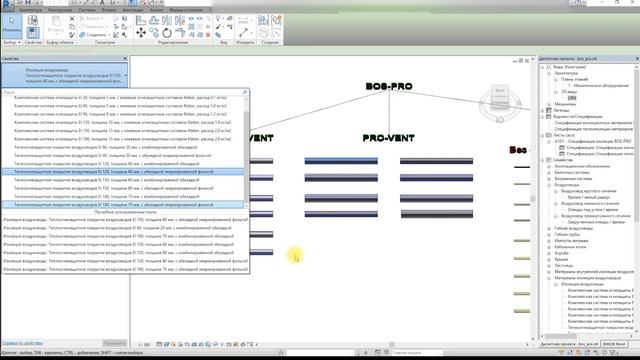This screenshot has width=640, height=360.
Task: Open the Конструкция ribbon tab
Action: pyautogui.click(x=60, y=10)
